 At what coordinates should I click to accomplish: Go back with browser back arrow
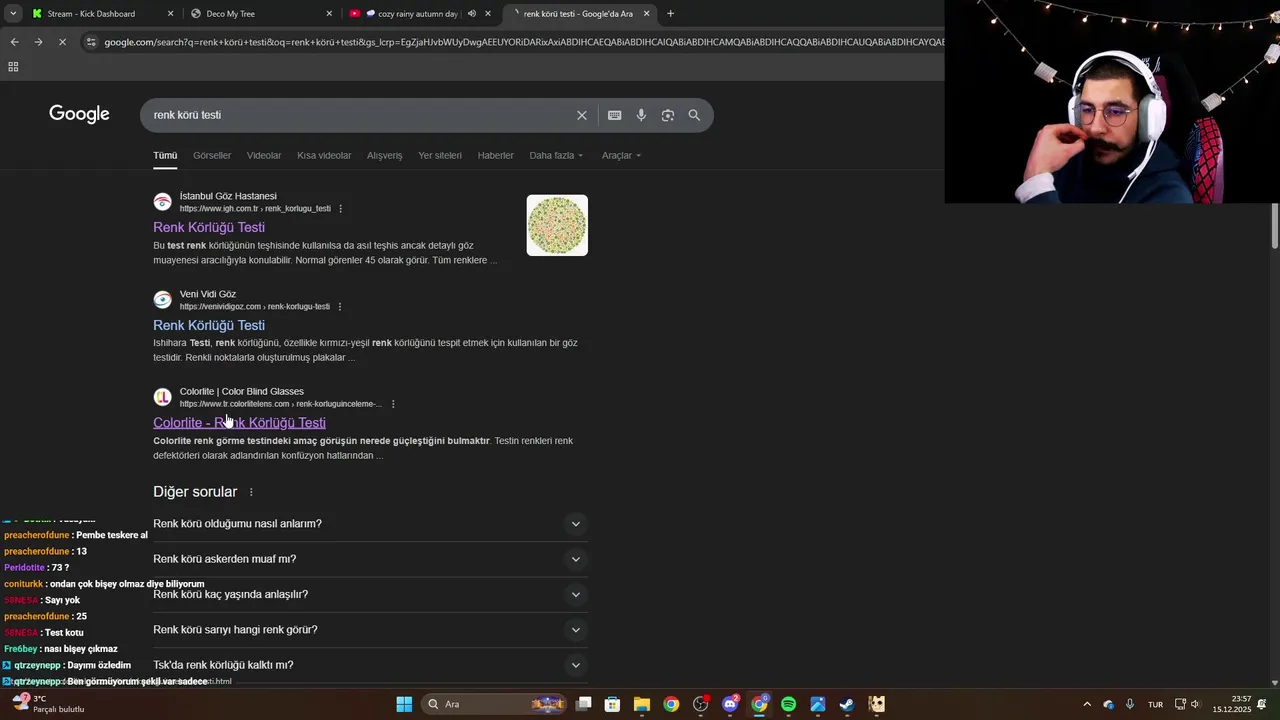point(14,42)
